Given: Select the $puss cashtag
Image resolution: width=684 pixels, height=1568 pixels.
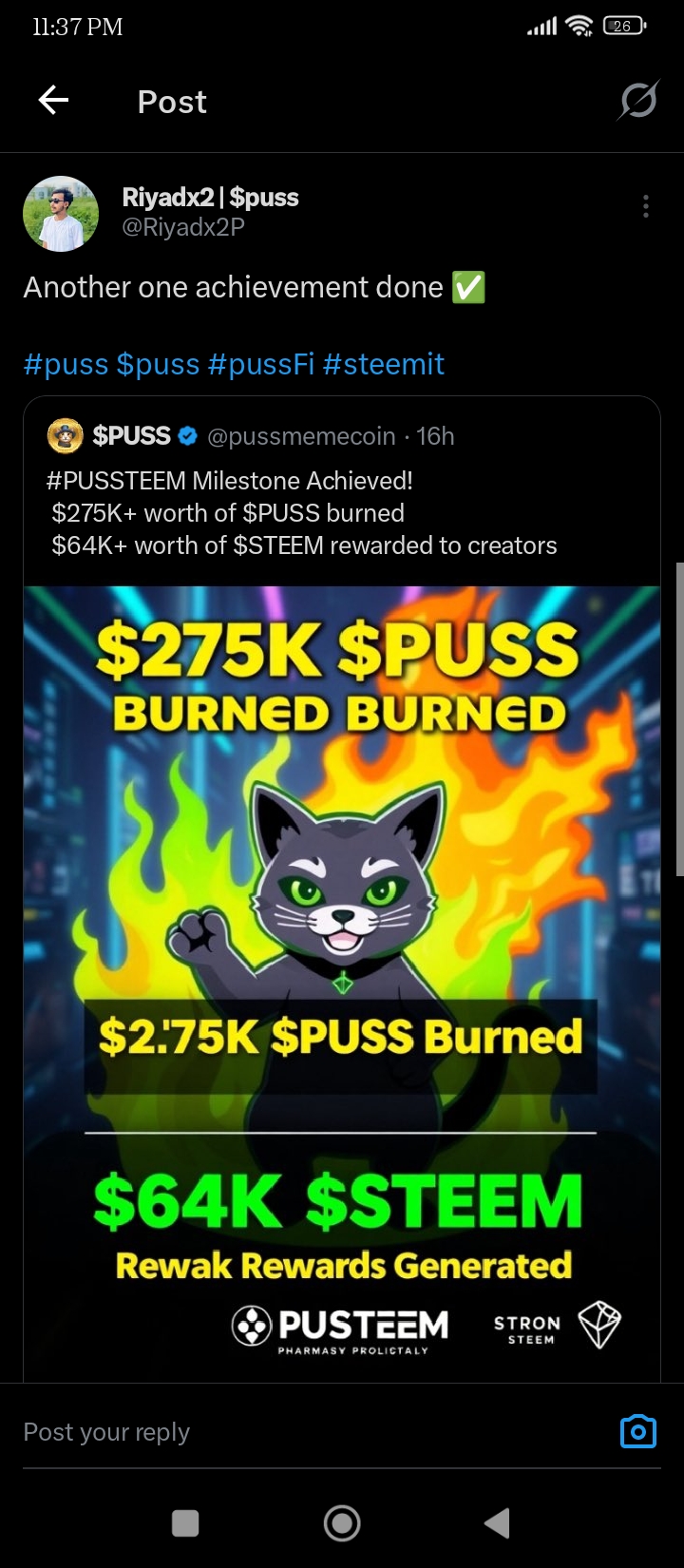Looking at the screenshot, I should [x=158, y=364].
